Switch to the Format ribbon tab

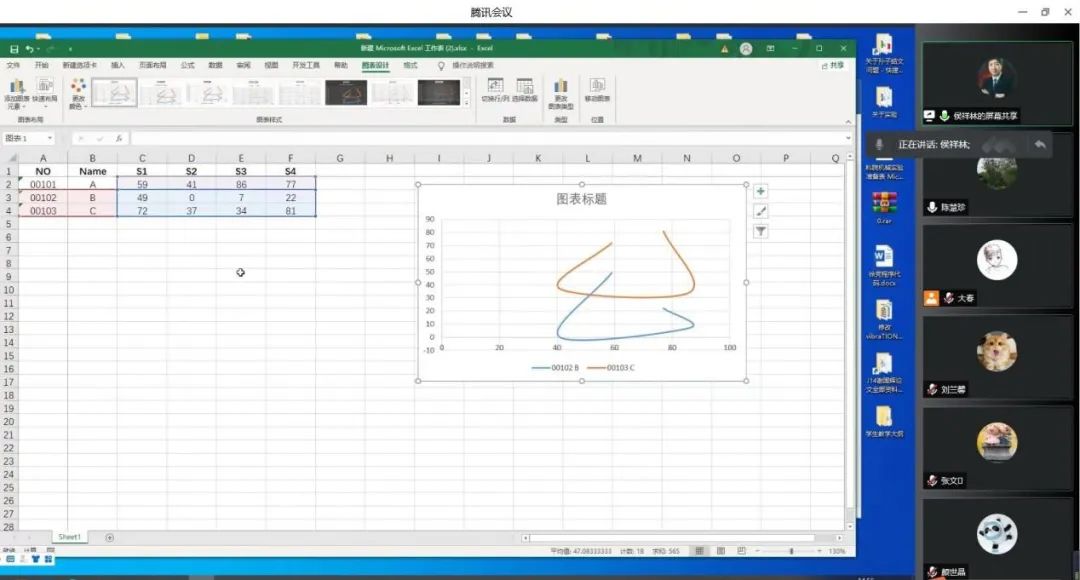(x=410, y=65)
